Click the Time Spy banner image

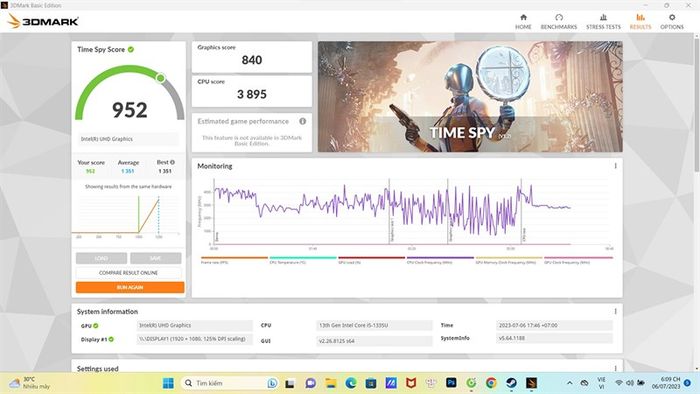point(470,96)
